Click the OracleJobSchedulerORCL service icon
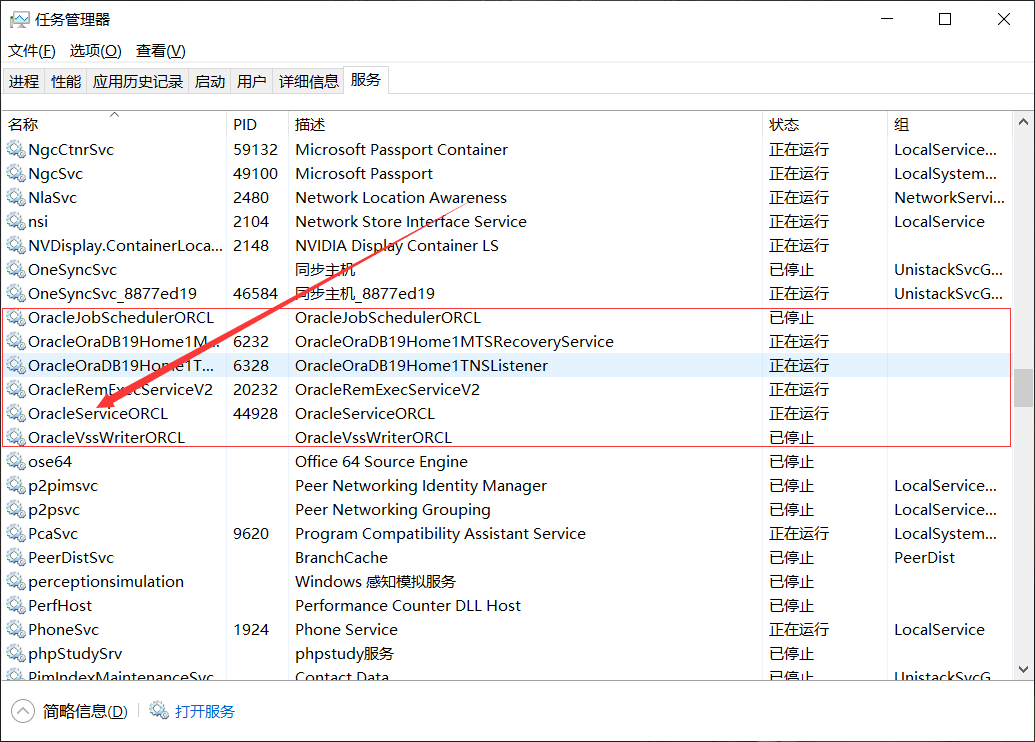 16,318
